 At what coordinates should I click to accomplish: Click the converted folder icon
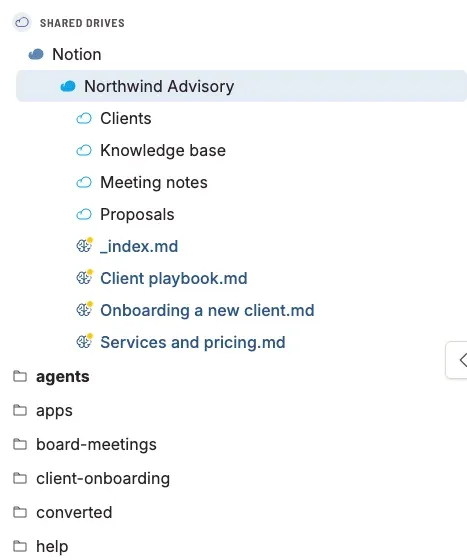(20, 512)
